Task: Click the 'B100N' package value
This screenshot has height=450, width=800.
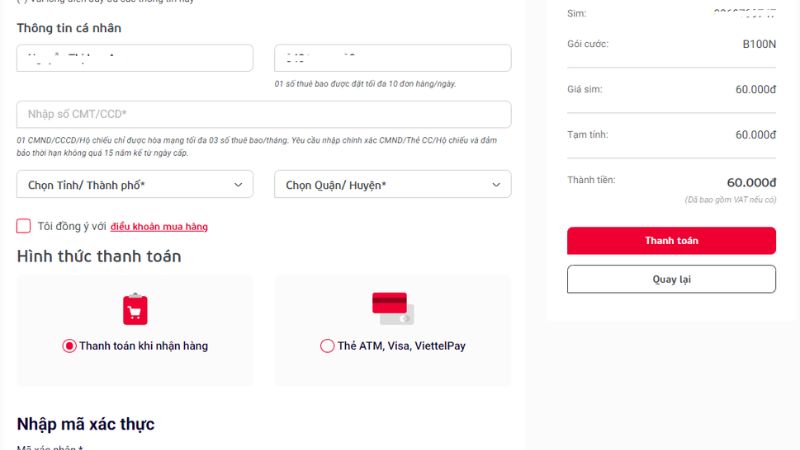Action: pos(759,44)
